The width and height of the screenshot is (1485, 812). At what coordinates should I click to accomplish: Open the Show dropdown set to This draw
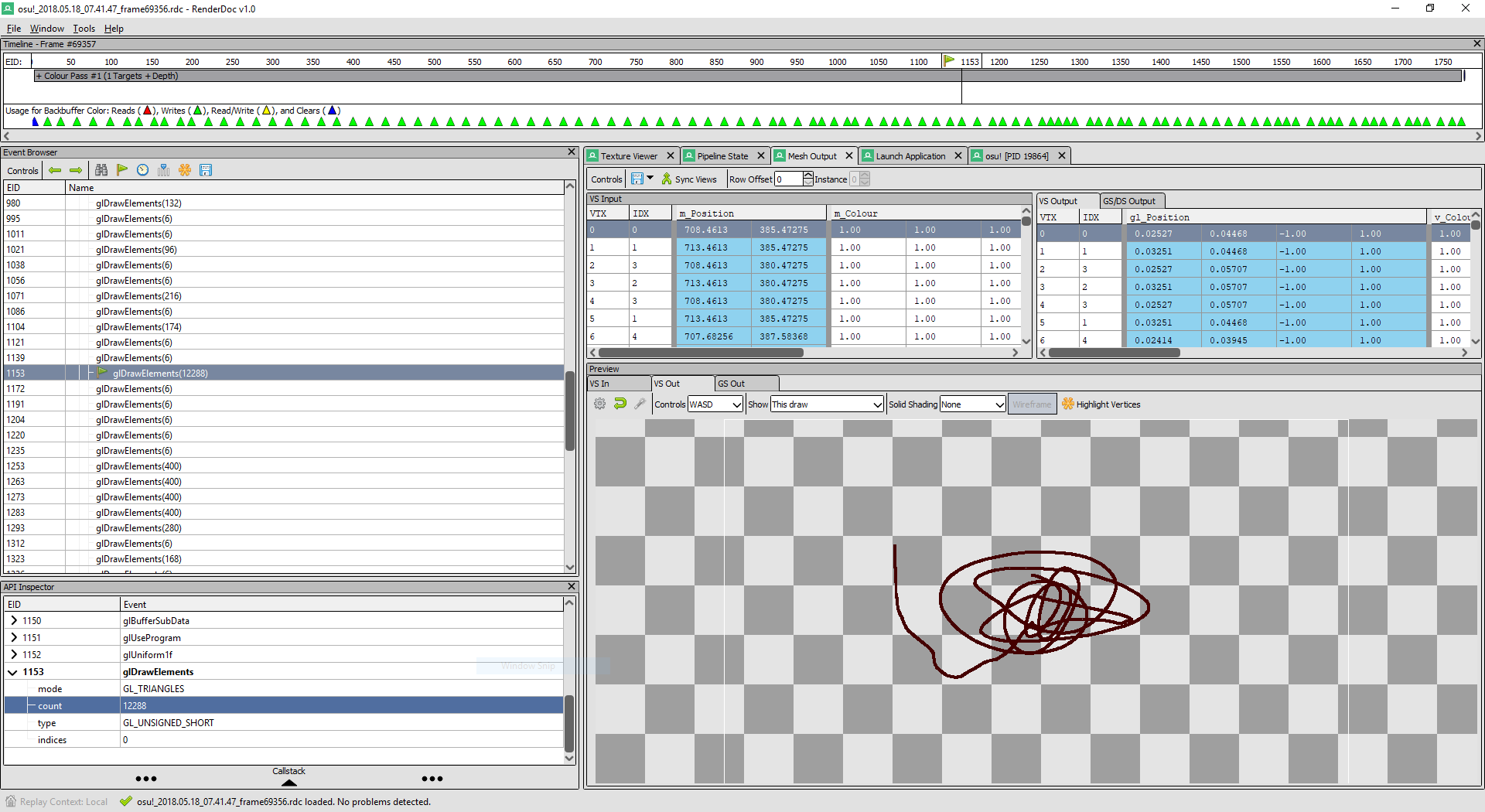825,404
